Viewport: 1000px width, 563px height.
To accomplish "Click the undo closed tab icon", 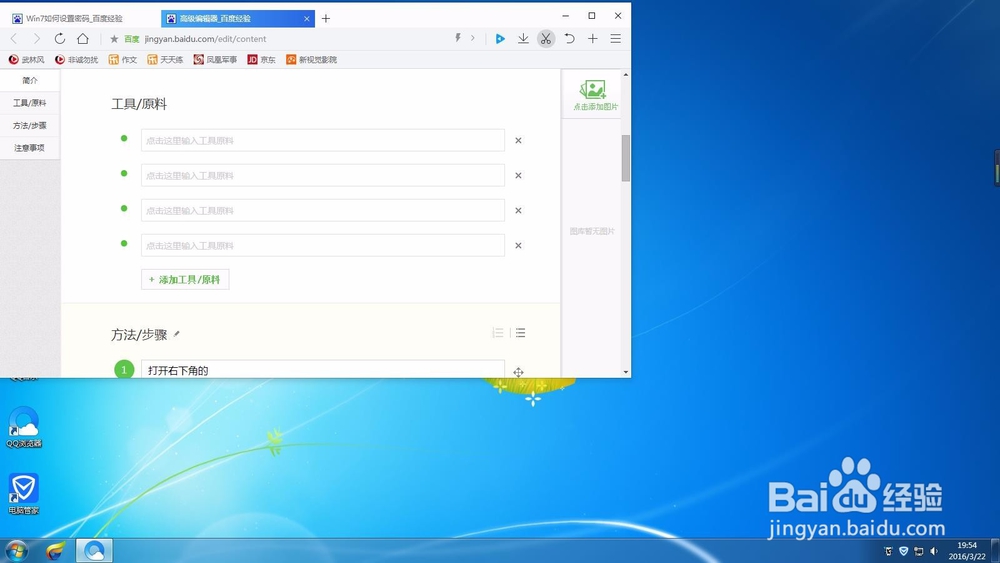I will (570, 39).
